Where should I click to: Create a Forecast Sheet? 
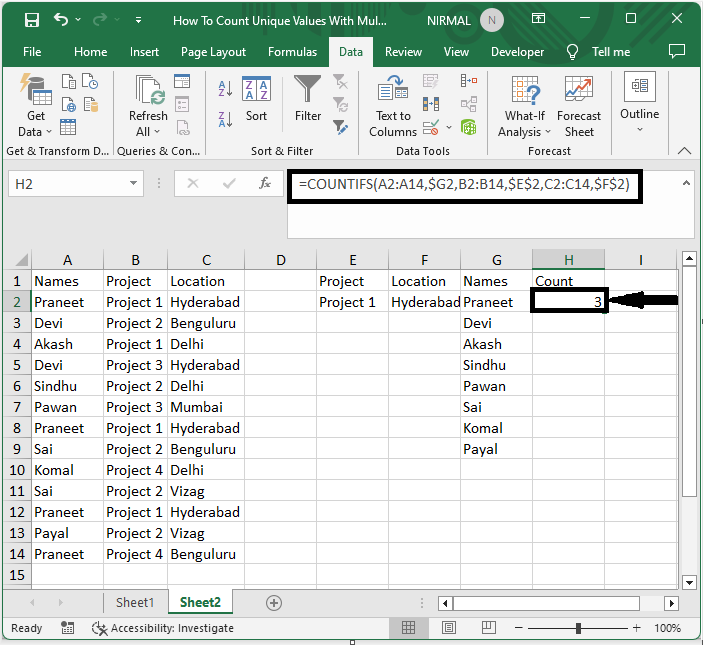[x=578, y=106]
